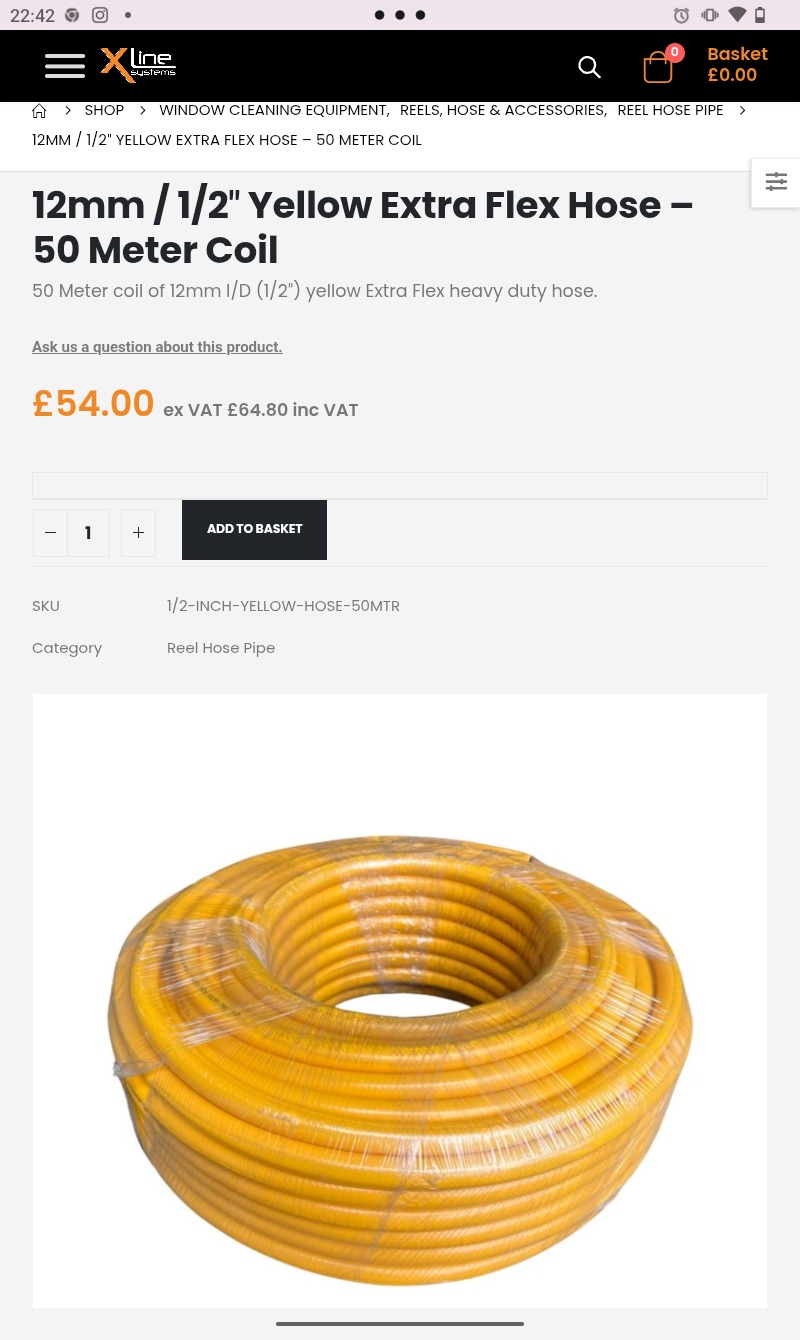This screenshot has width=800, height=1340.
Task: Open the filter sliders side panel
Action: tap(776, 183)
